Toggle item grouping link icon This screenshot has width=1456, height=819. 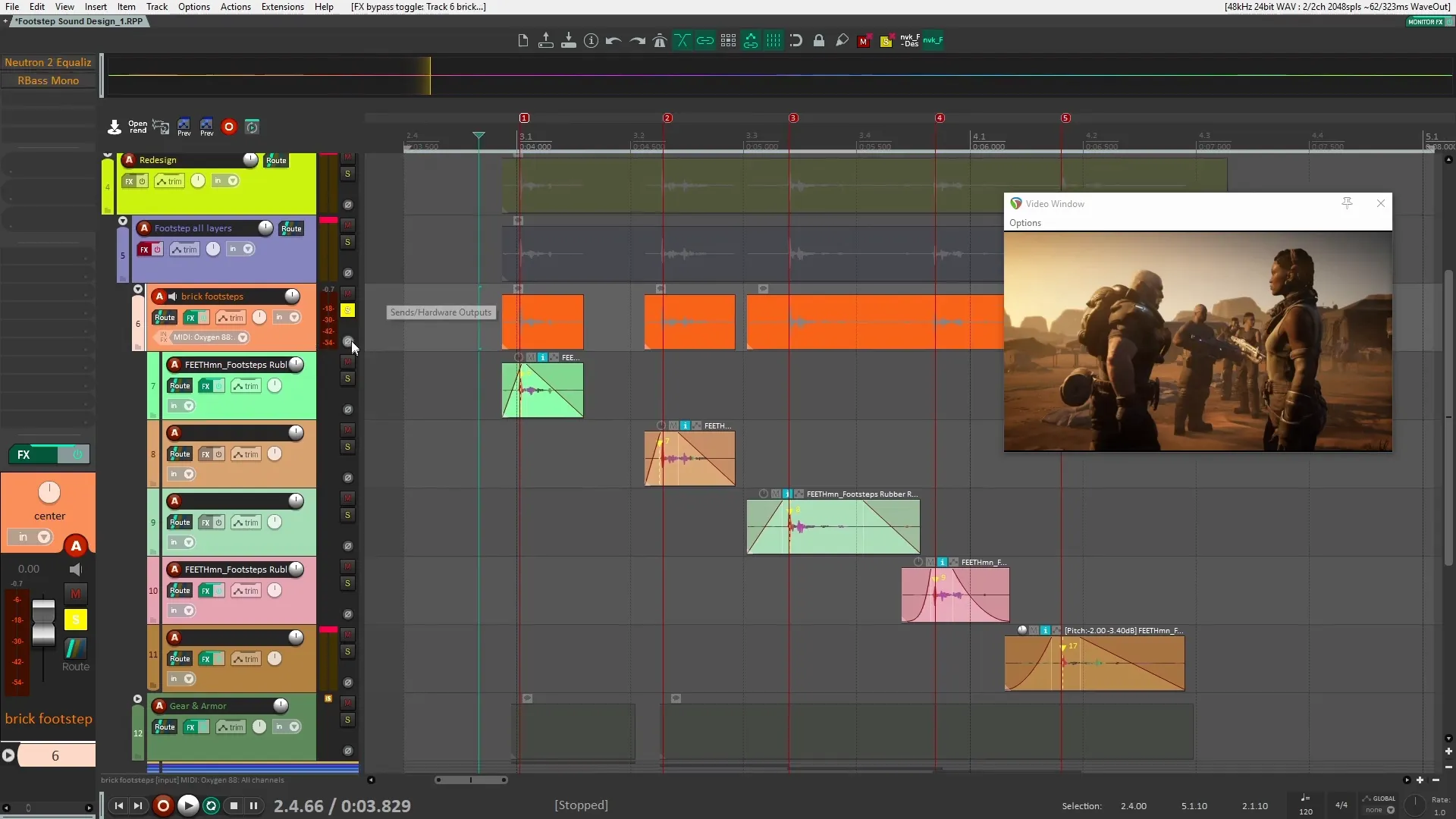click(x=705, y=41)
